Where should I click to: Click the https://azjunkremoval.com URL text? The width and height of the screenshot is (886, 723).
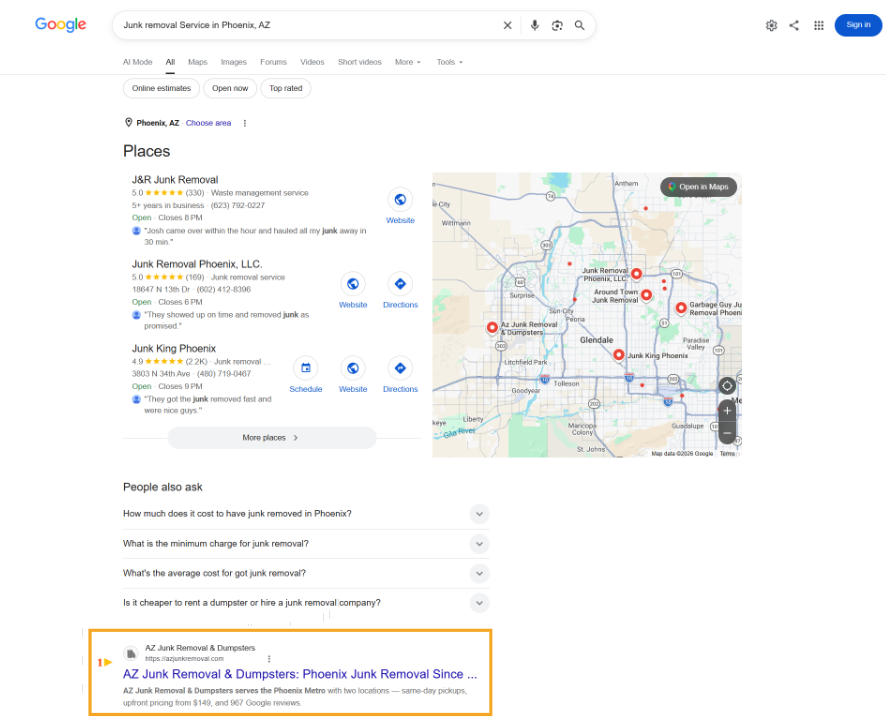pos(184,659)
